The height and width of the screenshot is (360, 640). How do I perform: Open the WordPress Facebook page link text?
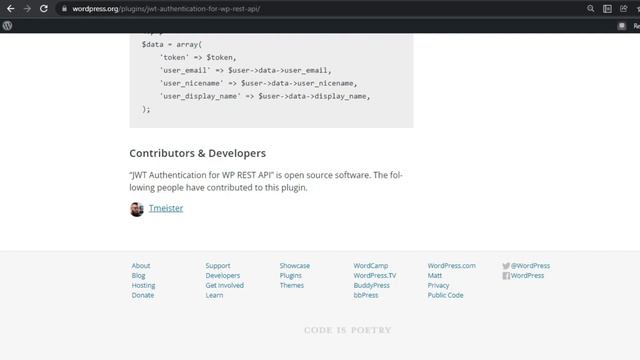click(x=527, y=276)
